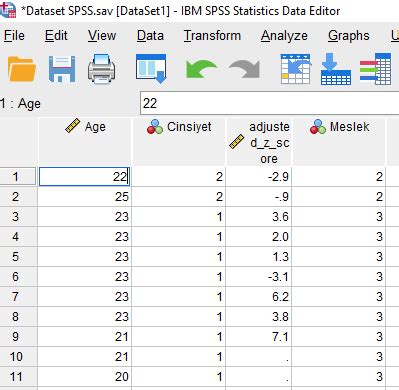
Task: Select row 8 header
Action: pyautogui.click(x=18, y=316)
